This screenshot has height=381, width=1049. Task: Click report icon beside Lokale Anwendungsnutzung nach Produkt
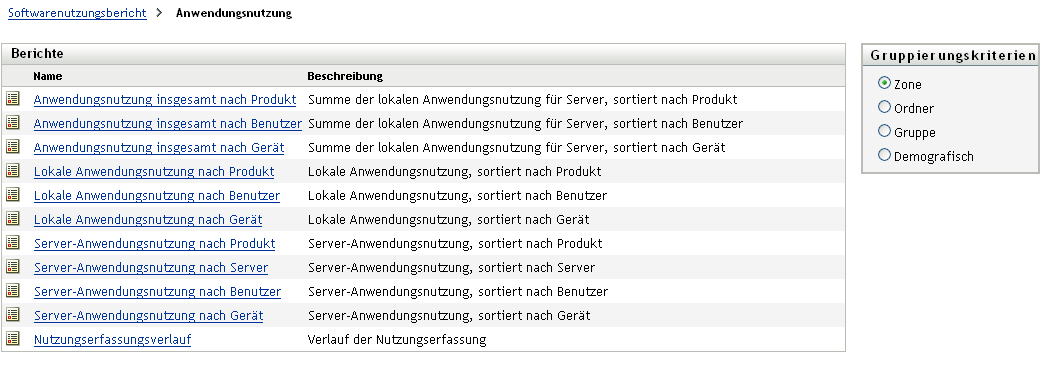click(x=13, y=171)
